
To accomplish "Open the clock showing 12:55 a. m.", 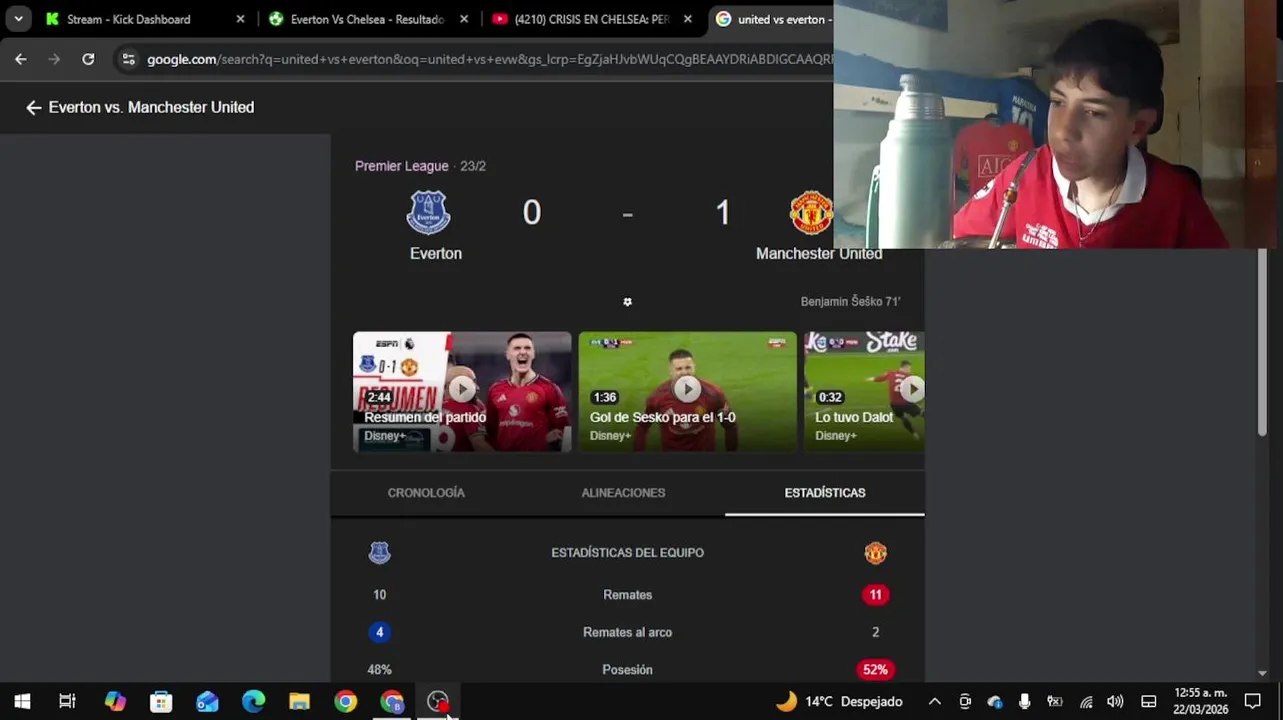I will [x=1200, y=702].
